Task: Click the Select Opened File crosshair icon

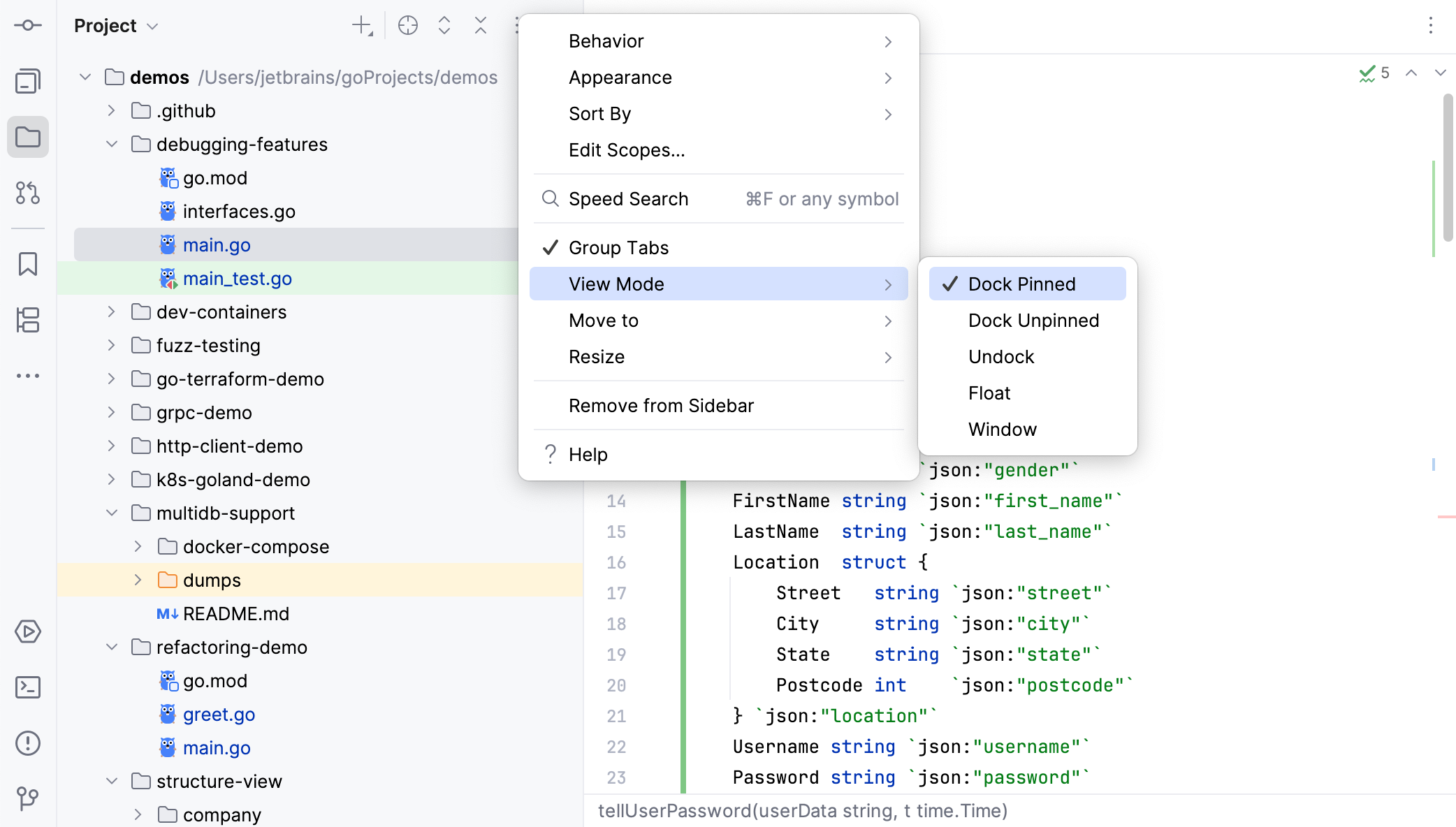Action: click(408, 25)
